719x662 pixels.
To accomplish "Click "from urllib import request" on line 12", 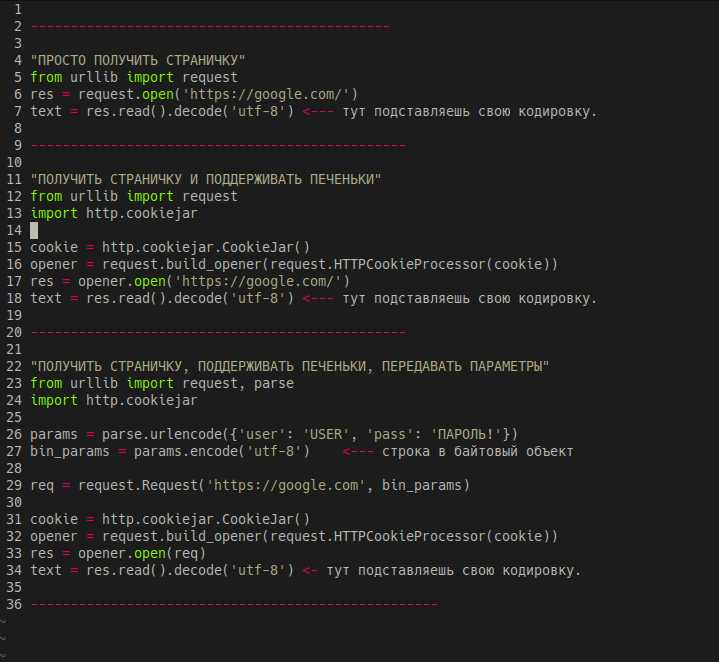I will point(134,196).
